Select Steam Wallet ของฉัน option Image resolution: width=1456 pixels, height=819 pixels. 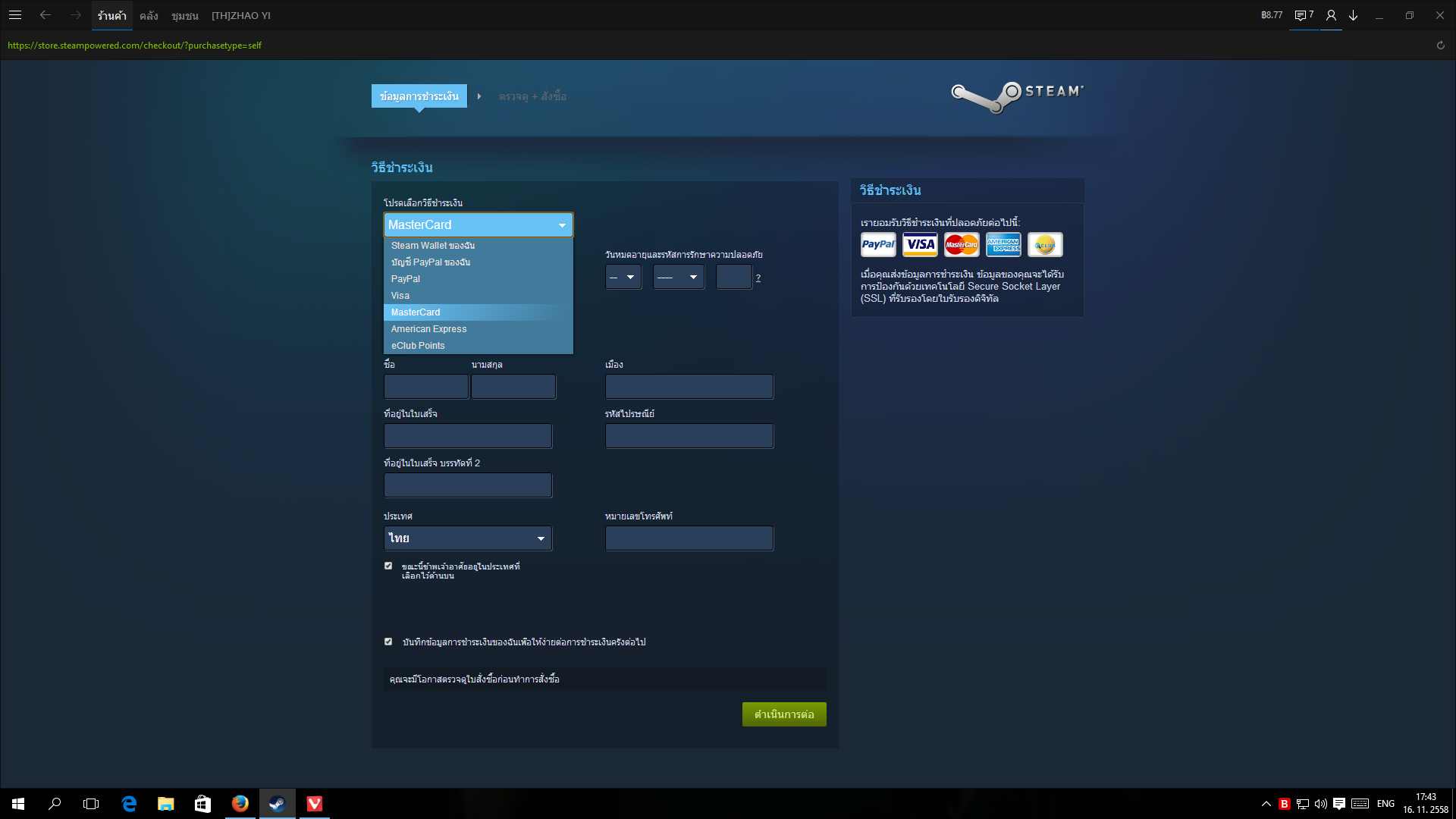[479, 246]
